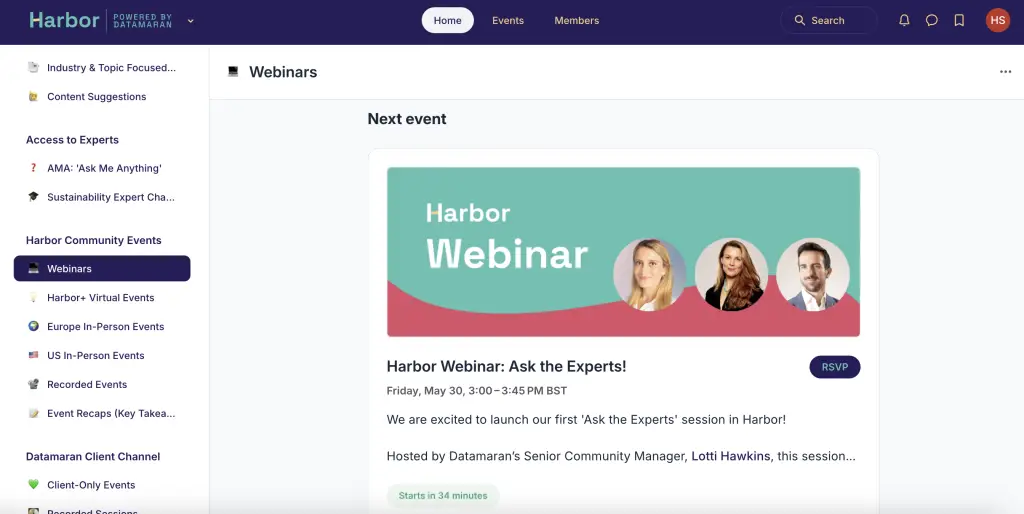Open the messages chat bubble icon
This screenshot has height=514, width=1024.
click(x=932, y=20)
